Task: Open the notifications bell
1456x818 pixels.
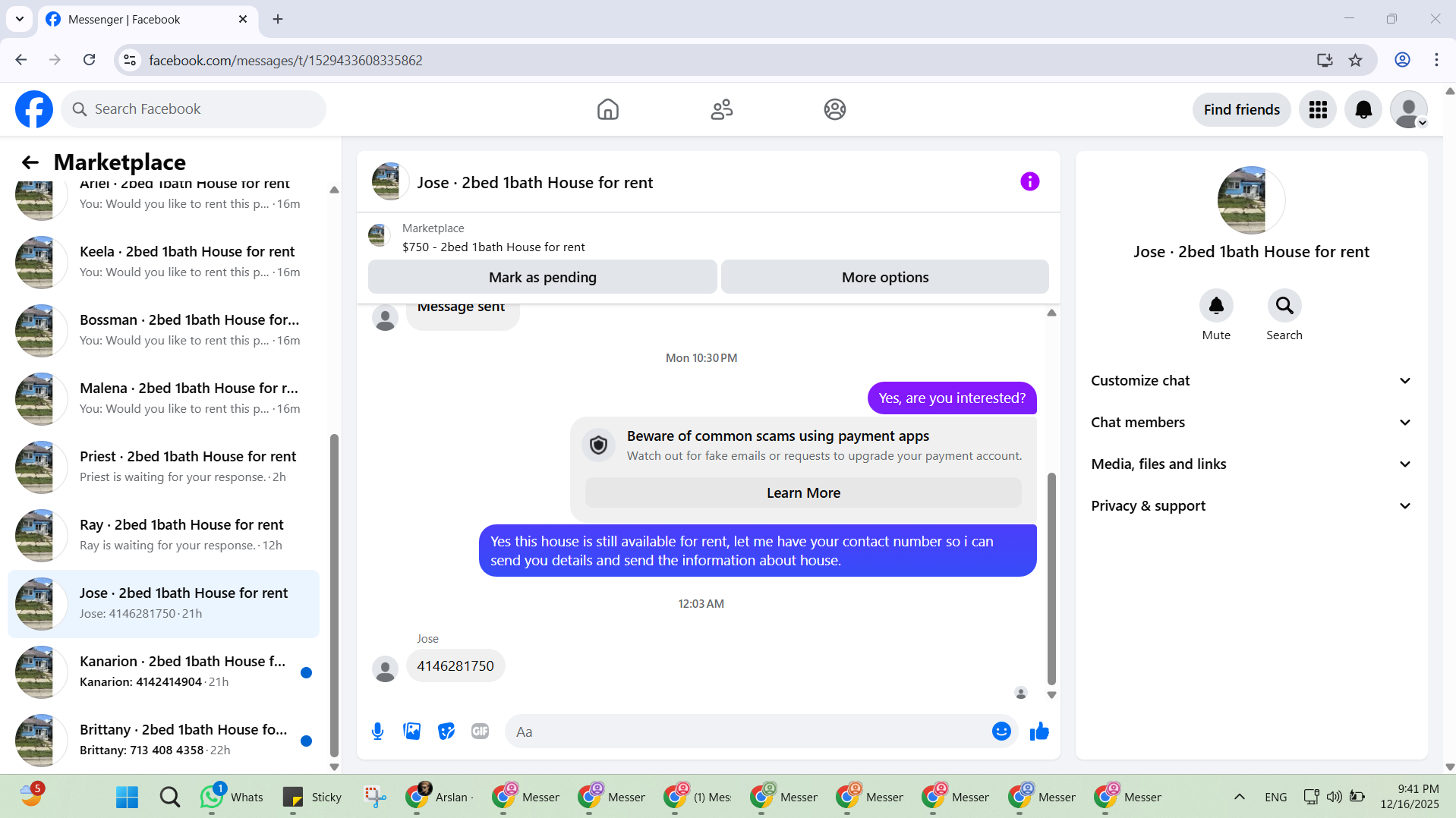Action: 1363,109
